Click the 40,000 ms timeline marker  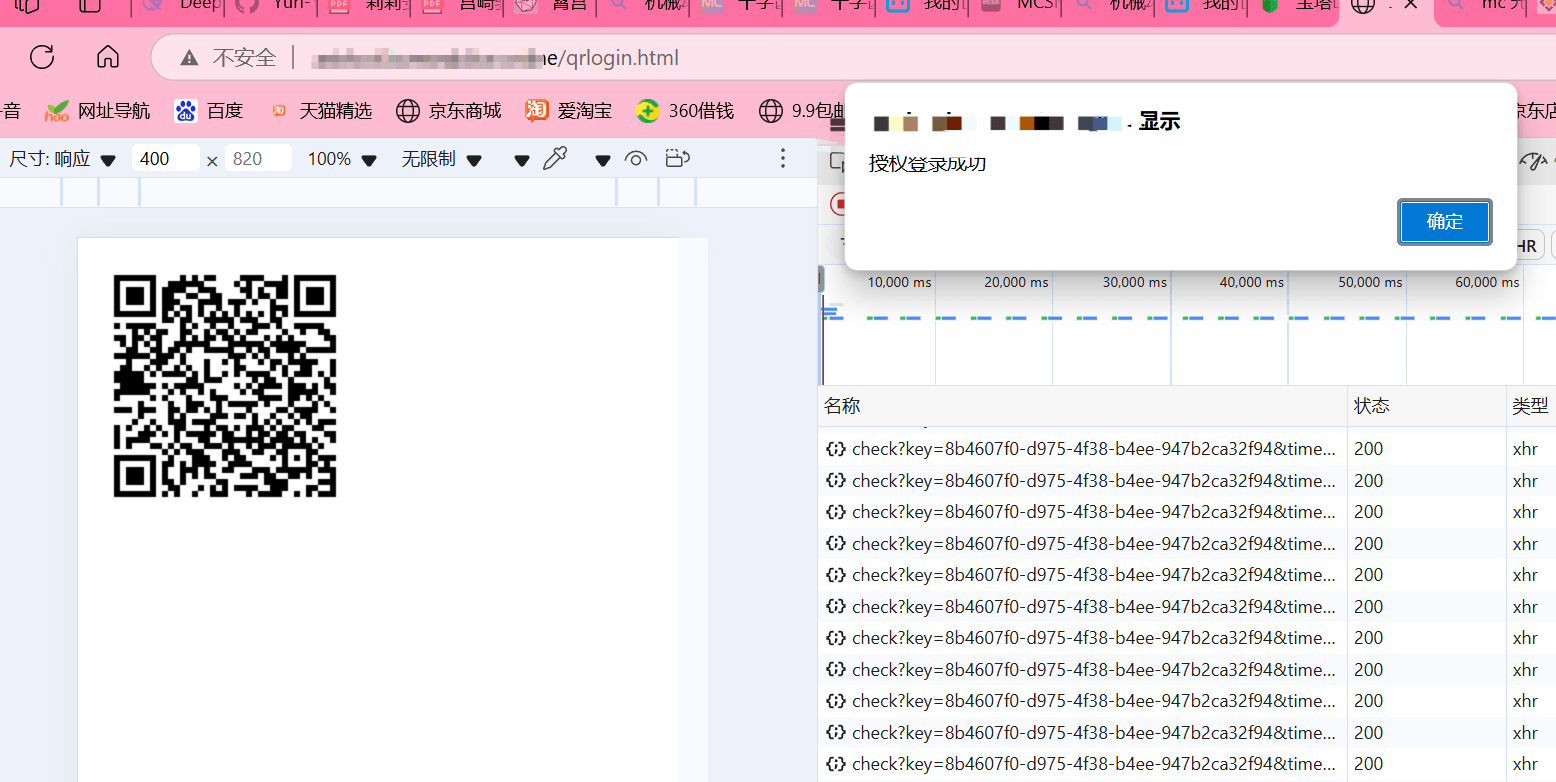1251,282
